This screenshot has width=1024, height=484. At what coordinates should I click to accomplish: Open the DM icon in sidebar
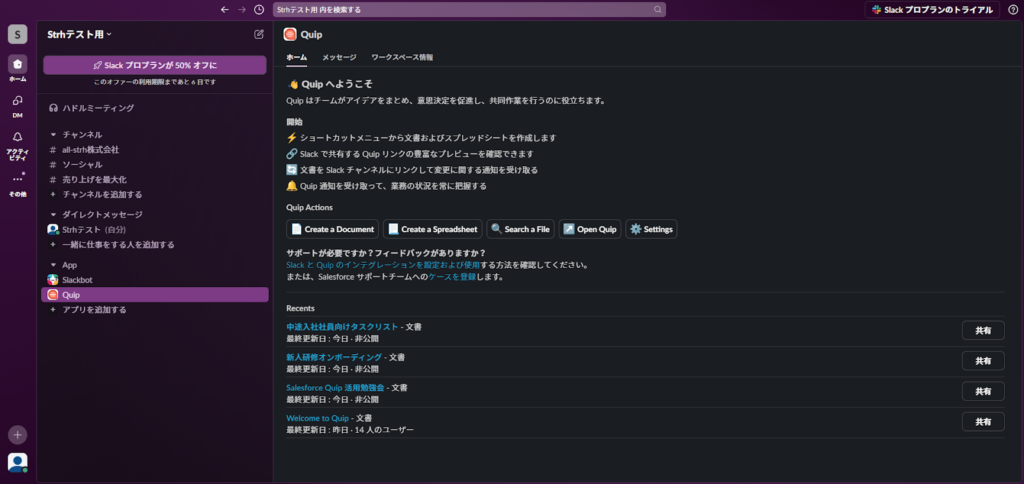(x=17, y=102)
